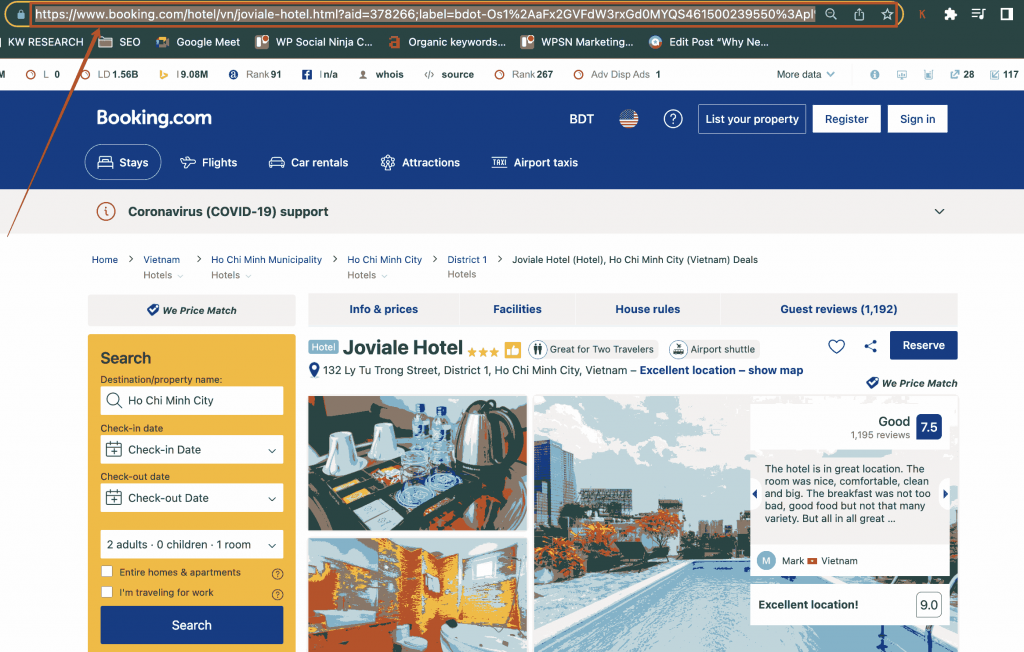Click help icon beside I'm traveling for work
Viewport: 1024px width, 652px height.
click(278, 594)
